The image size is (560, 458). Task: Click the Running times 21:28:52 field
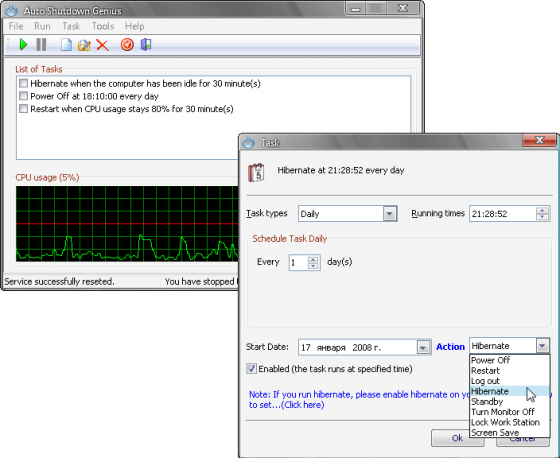pyautogui.click(x=503, y=214)
